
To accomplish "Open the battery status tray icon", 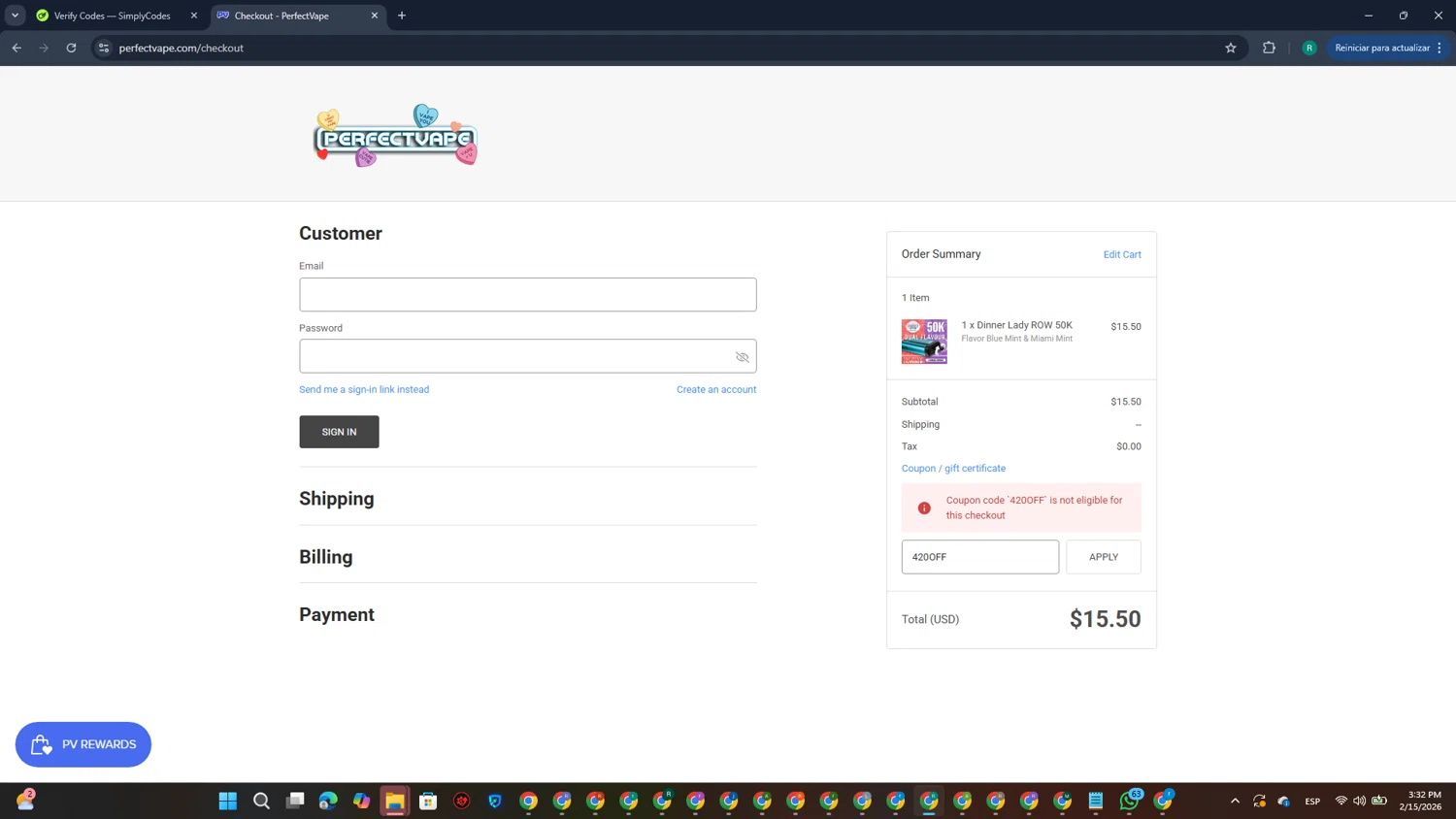I will (1379, 801).
